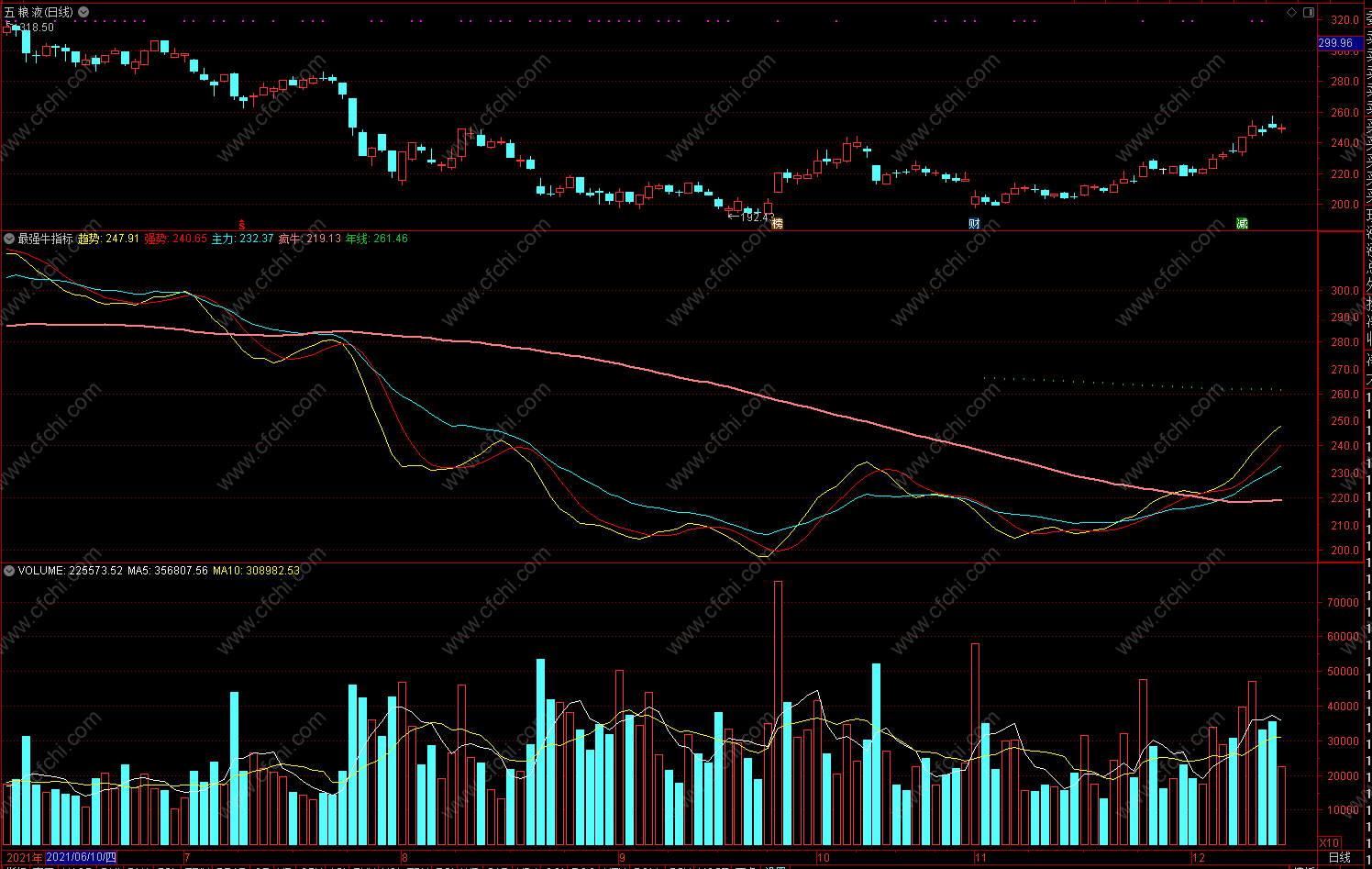Expand the VOLUME panel menu arrow
Viewport: 1372px width, 869px height.
(x=9, y=571)
